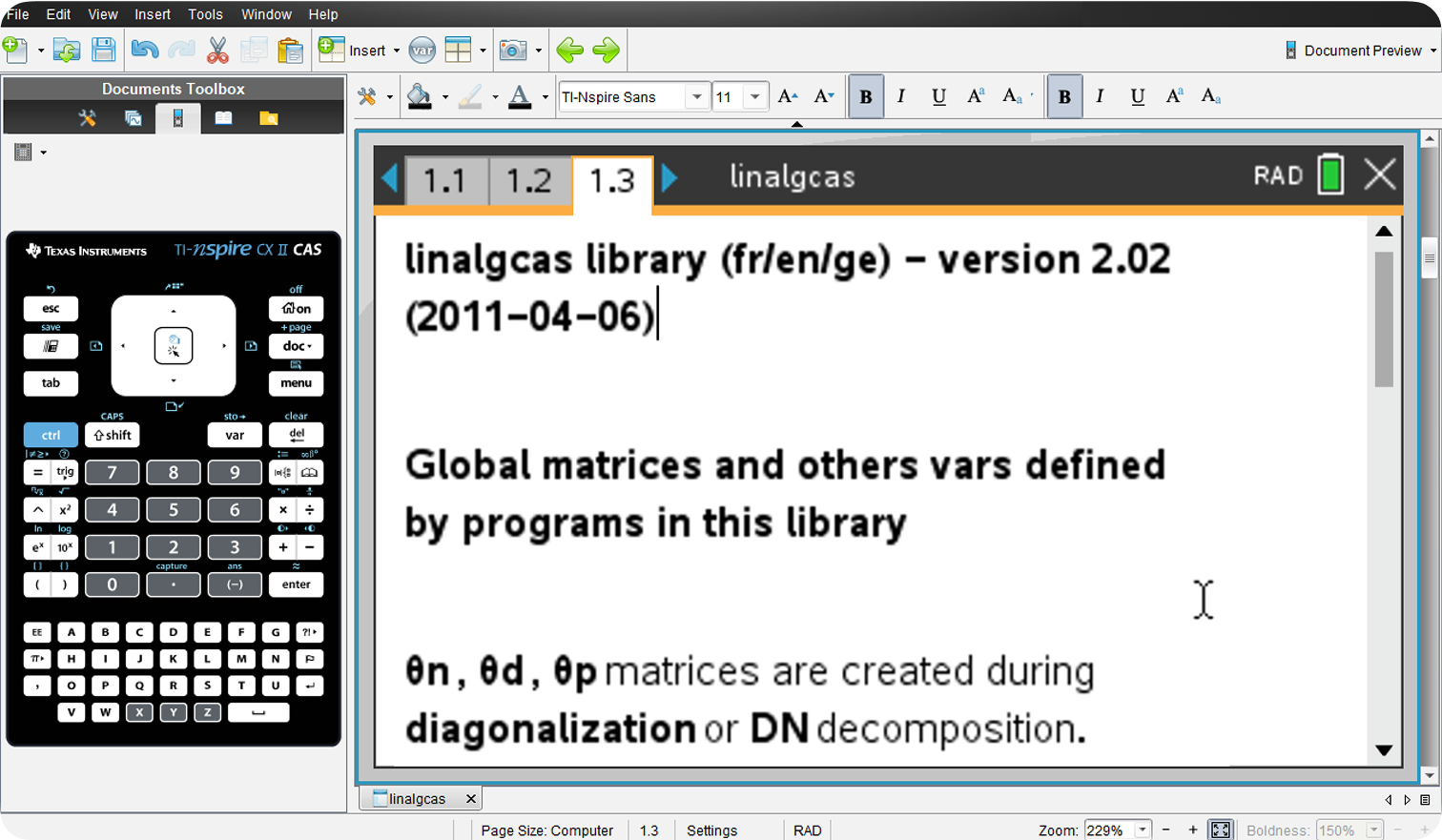
Task: Open the Document Preview dropdown
Action: [x=1361, y=51]
